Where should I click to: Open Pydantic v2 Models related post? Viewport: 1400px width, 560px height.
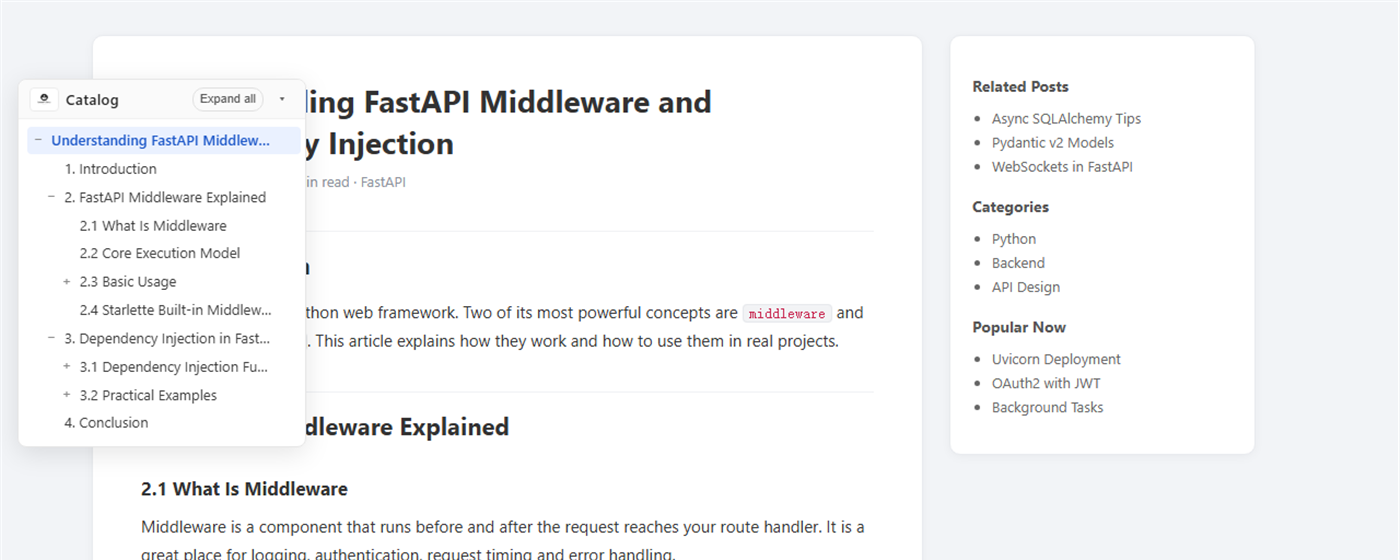click(x=1053, y=143)
